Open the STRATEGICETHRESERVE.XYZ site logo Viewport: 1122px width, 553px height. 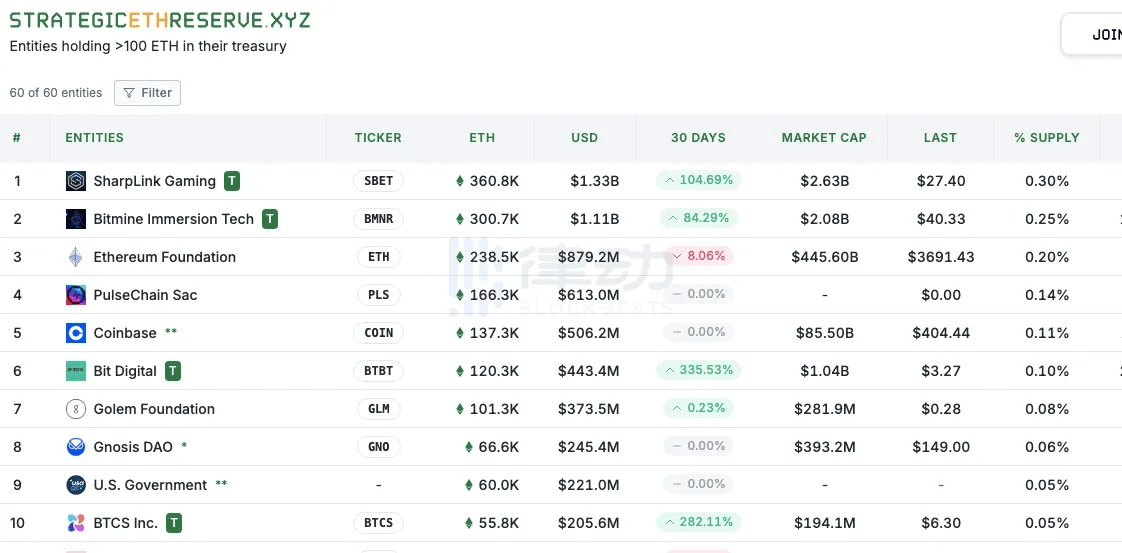(160, 20)
